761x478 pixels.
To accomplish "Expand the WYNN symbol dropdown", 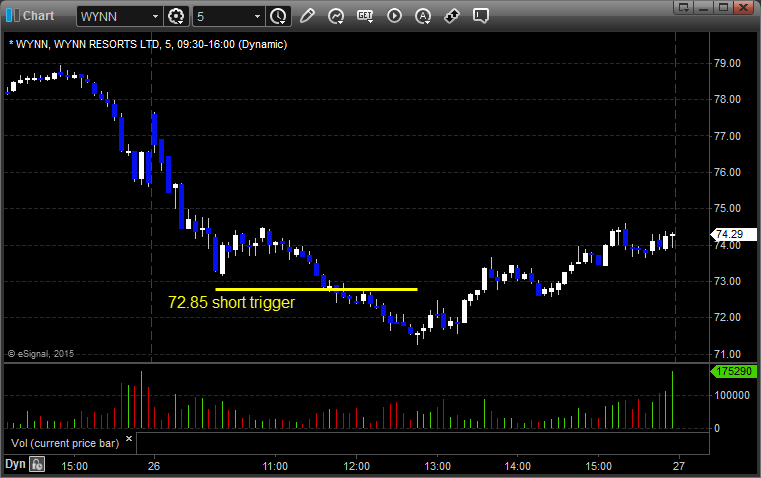I will coord(154,16).
